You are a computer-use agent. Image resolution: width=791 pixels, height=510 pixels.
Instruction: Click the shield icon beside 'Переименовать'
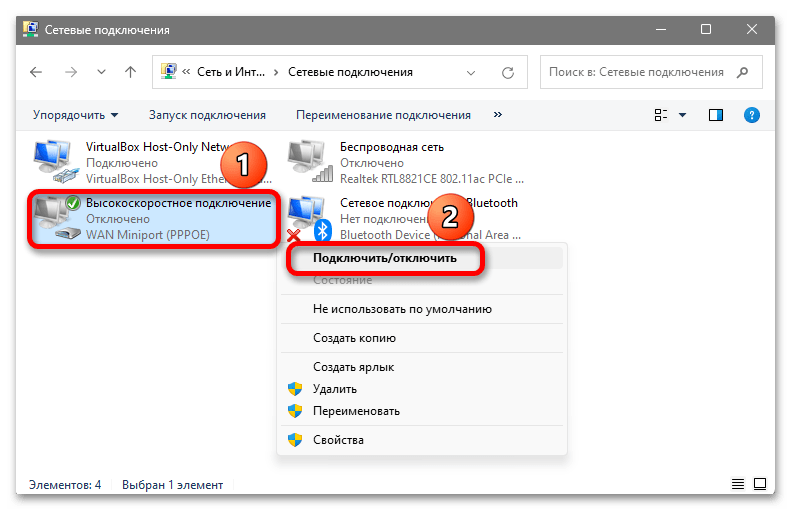point(295,411)
